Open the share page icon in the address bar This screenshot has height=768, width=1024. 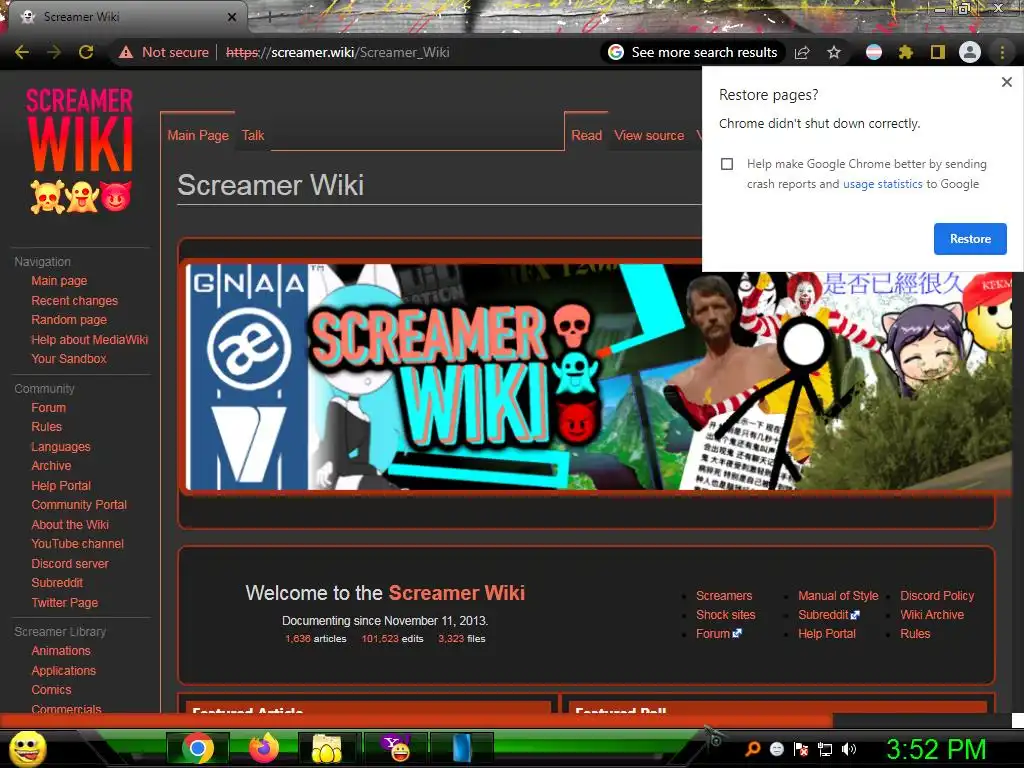802,52
